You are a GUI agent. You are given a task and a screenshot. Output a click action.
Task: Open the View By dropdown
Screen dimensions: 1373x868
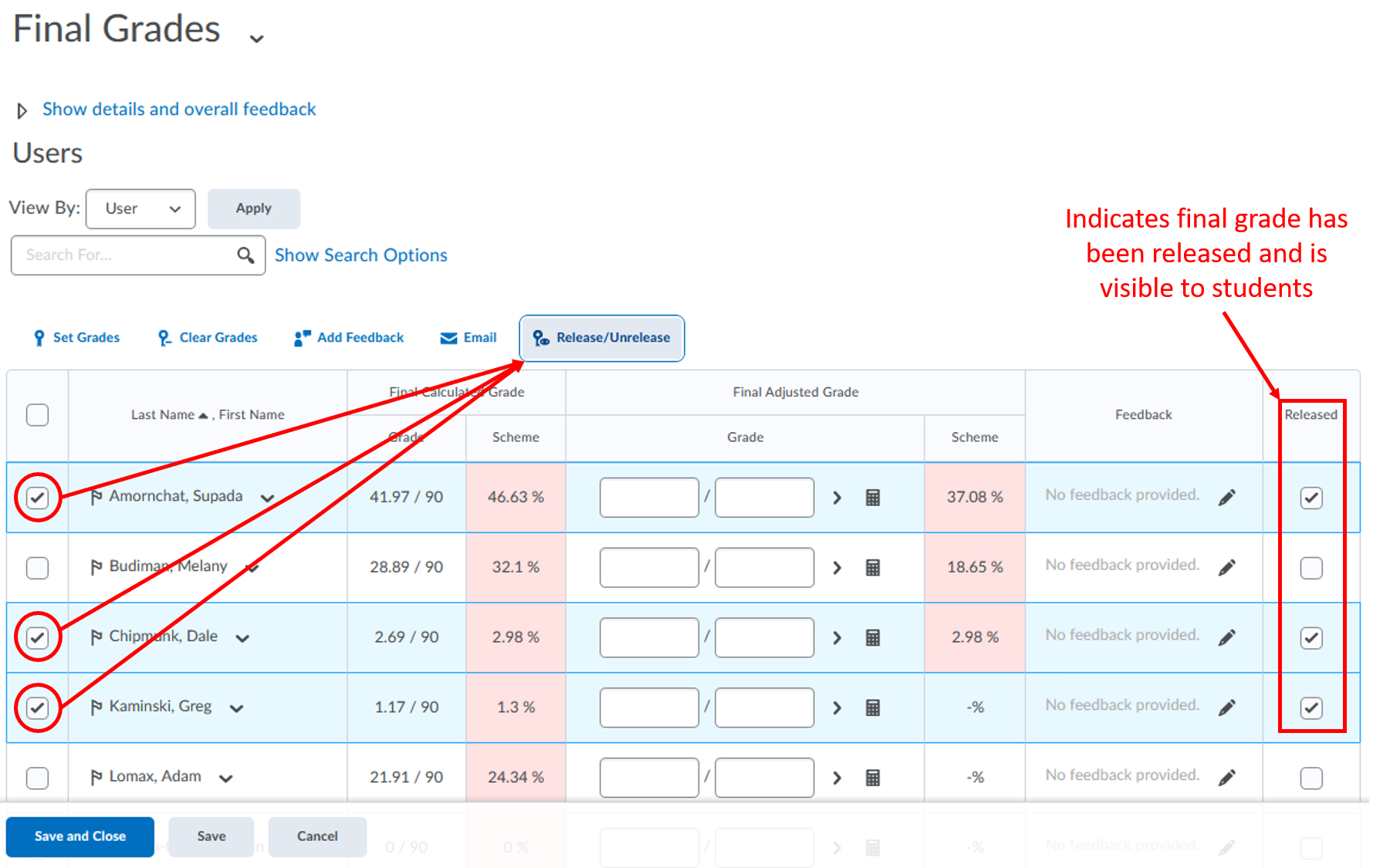(140, 208)
